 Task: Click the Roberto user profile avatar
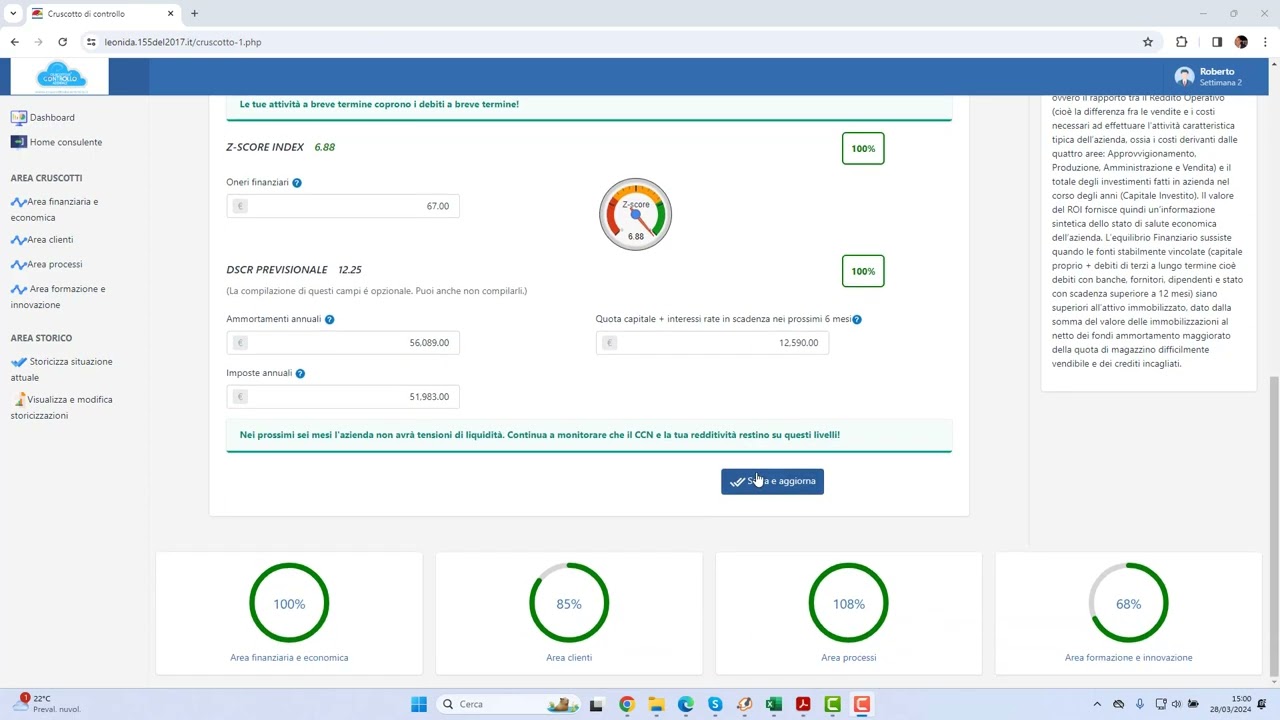(x=1184, y=77)
